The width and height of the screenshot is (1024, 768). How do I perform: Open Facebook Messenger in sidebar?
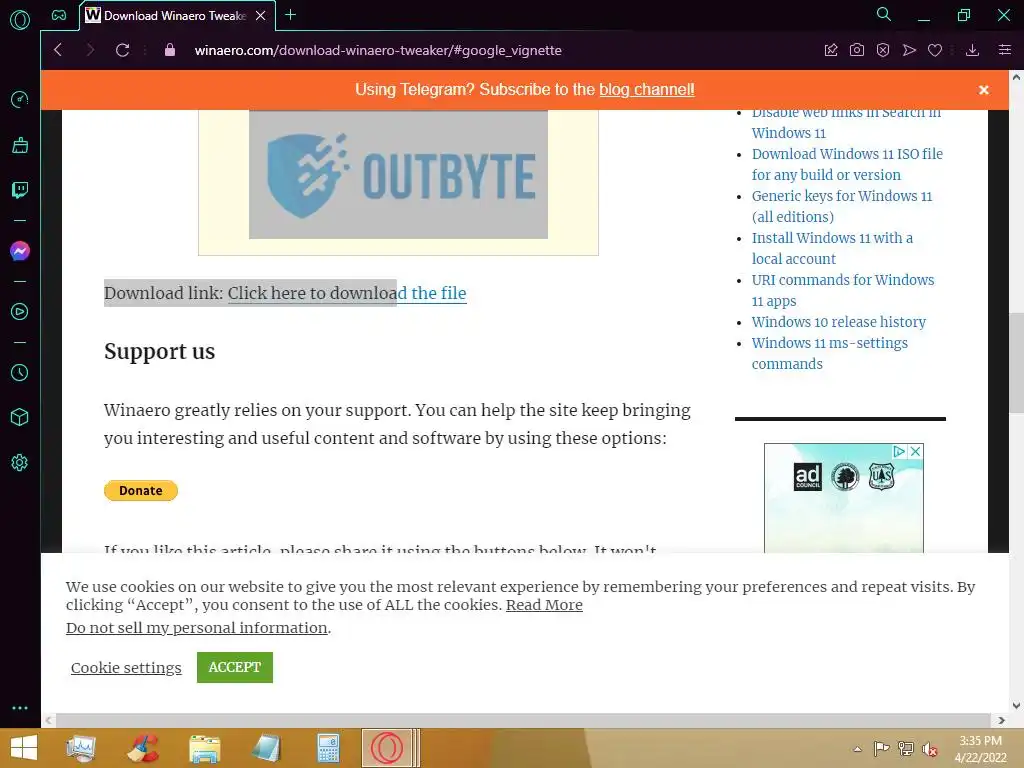pyautogui.click(x=20, y=251)
